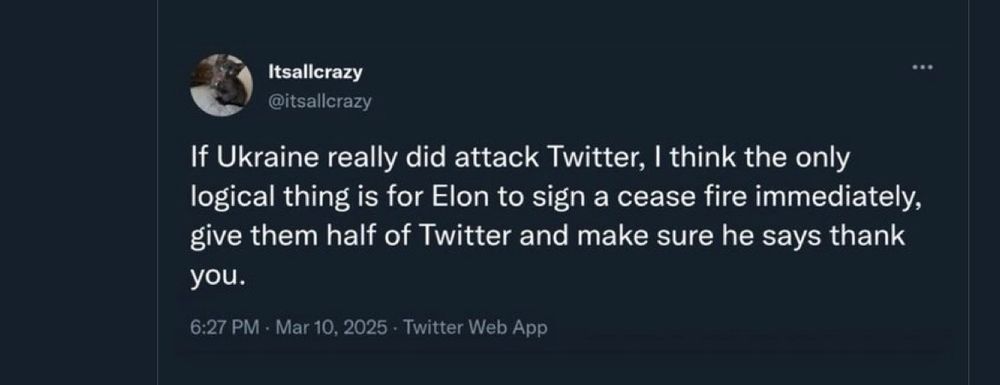Click the word 'sign' in the tweet
The height and width of the screenshot is (385, 1000).
(x=554, y=200)
